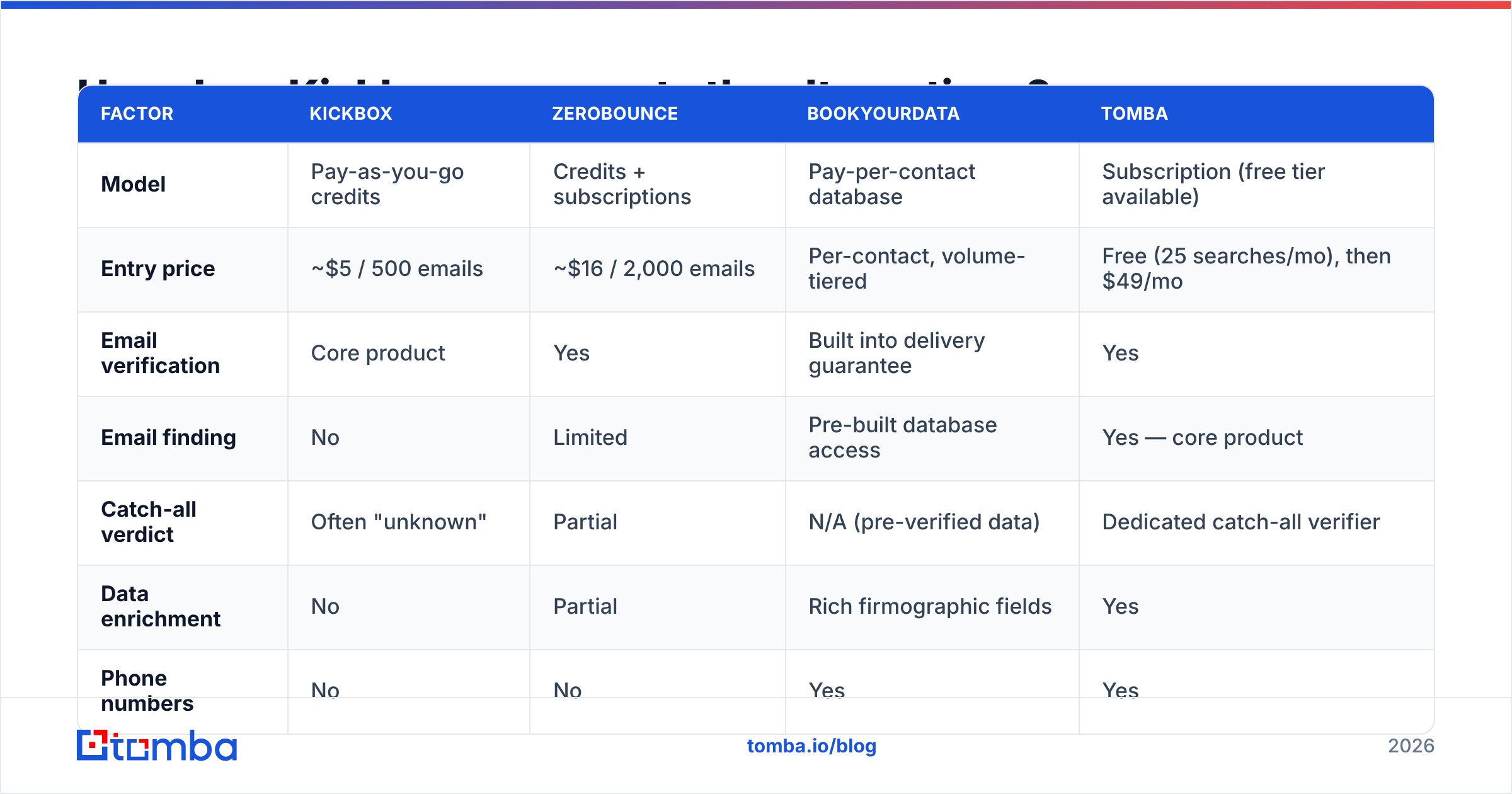The image size is (1512, 794).
Task: Click the Catch-all verdict row label
Action: point(149,522)
